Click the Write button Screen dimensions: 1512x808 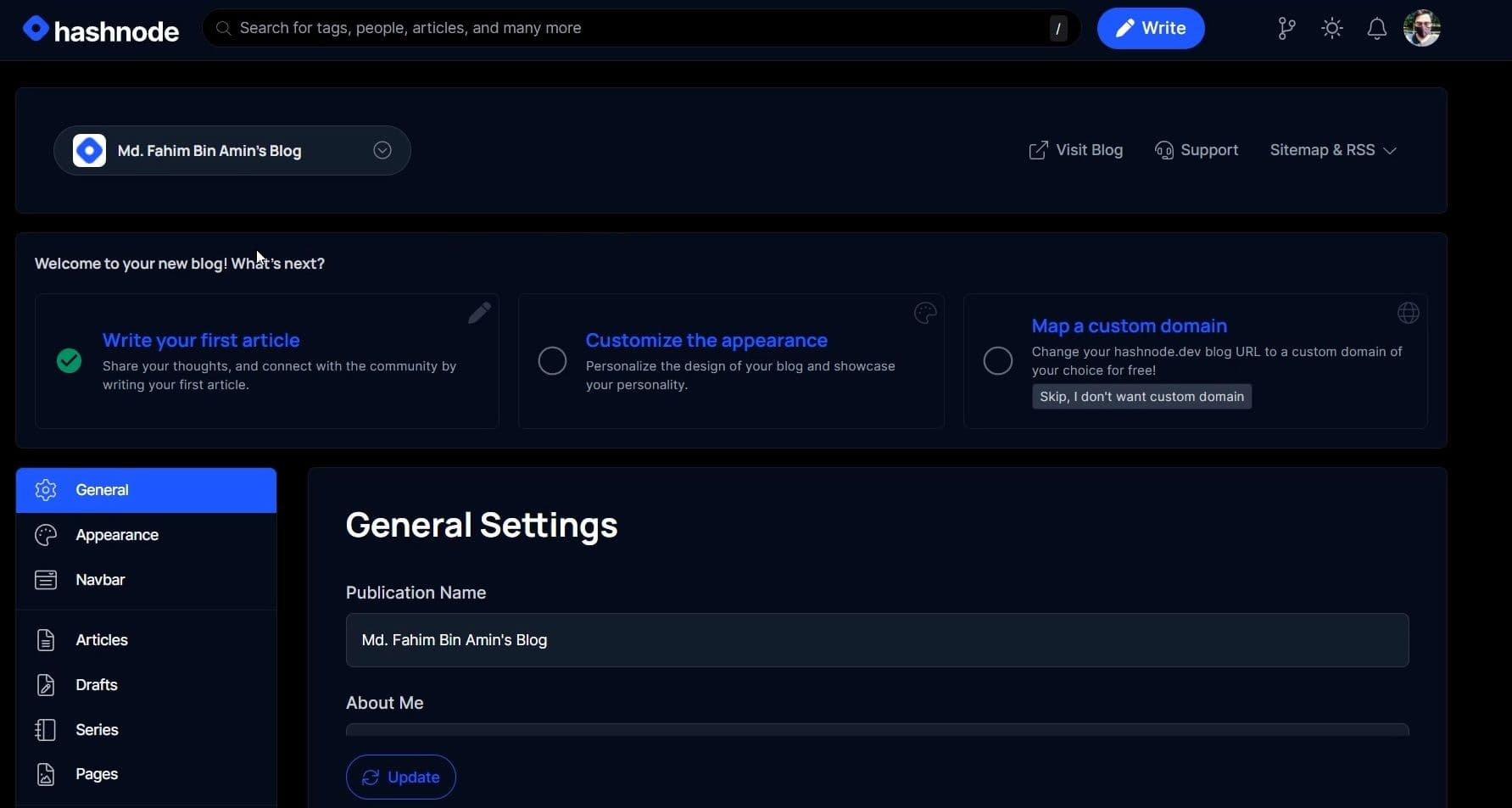(x=1151, y=28)
